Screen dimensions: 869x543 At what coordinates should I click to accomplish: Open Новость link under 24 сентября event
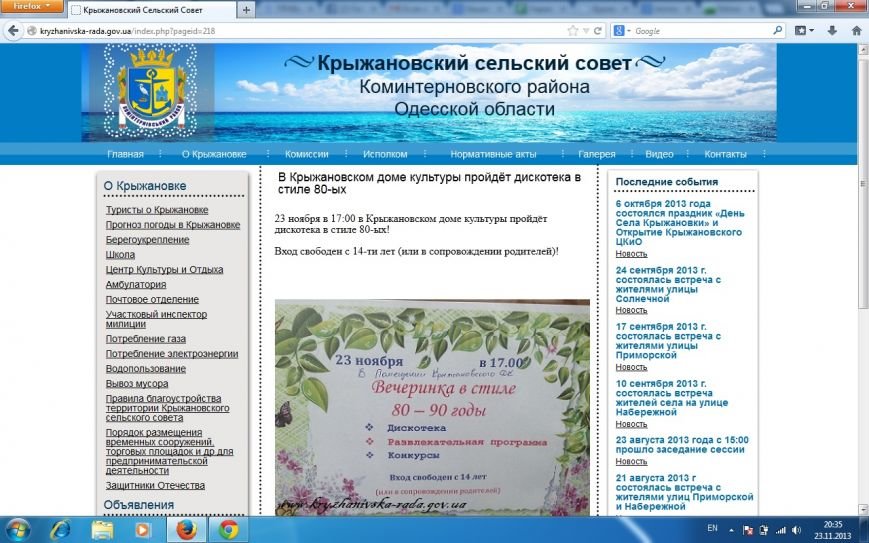631,310
